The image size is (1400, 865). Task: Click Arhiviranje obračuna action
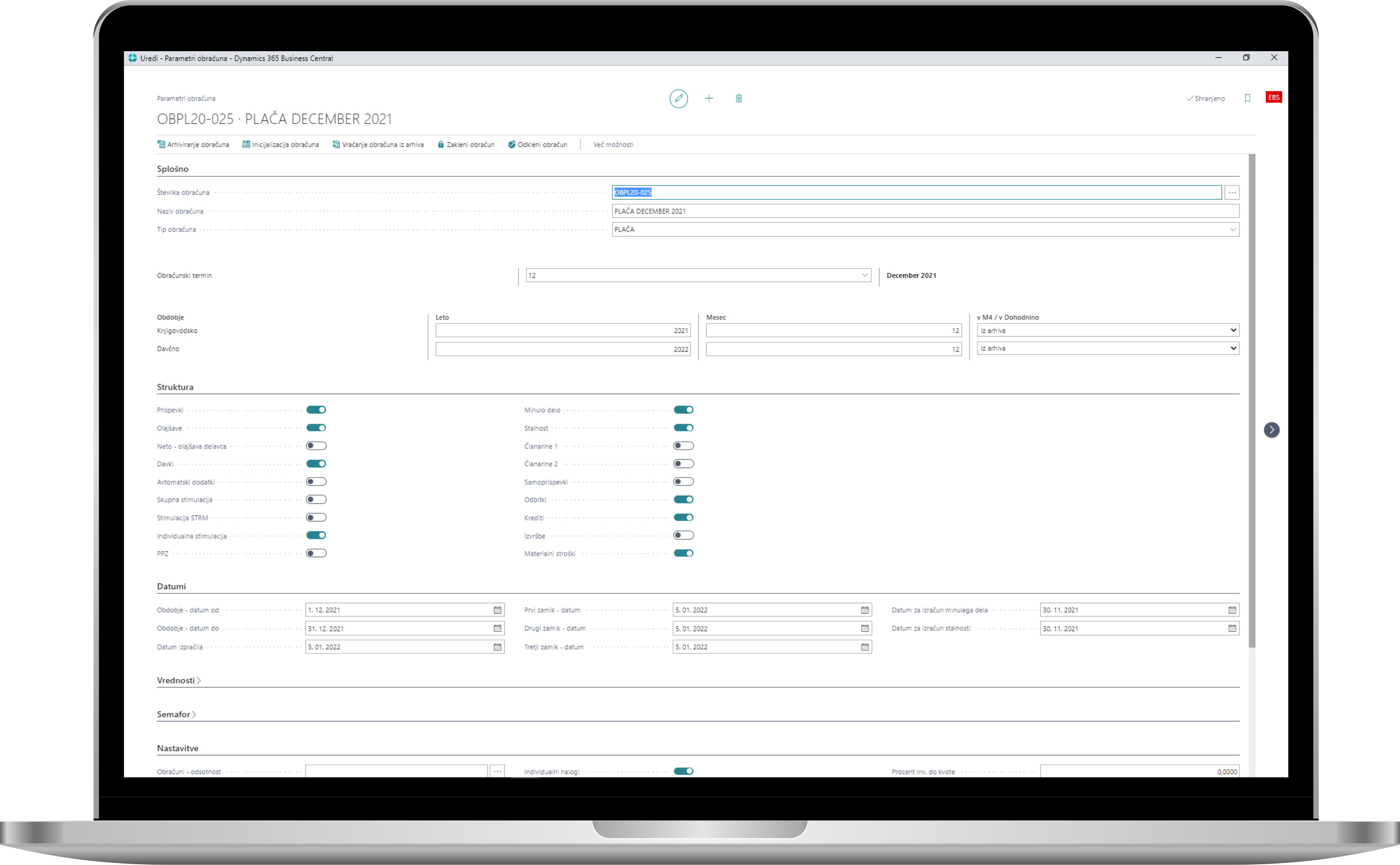(193, 144)
